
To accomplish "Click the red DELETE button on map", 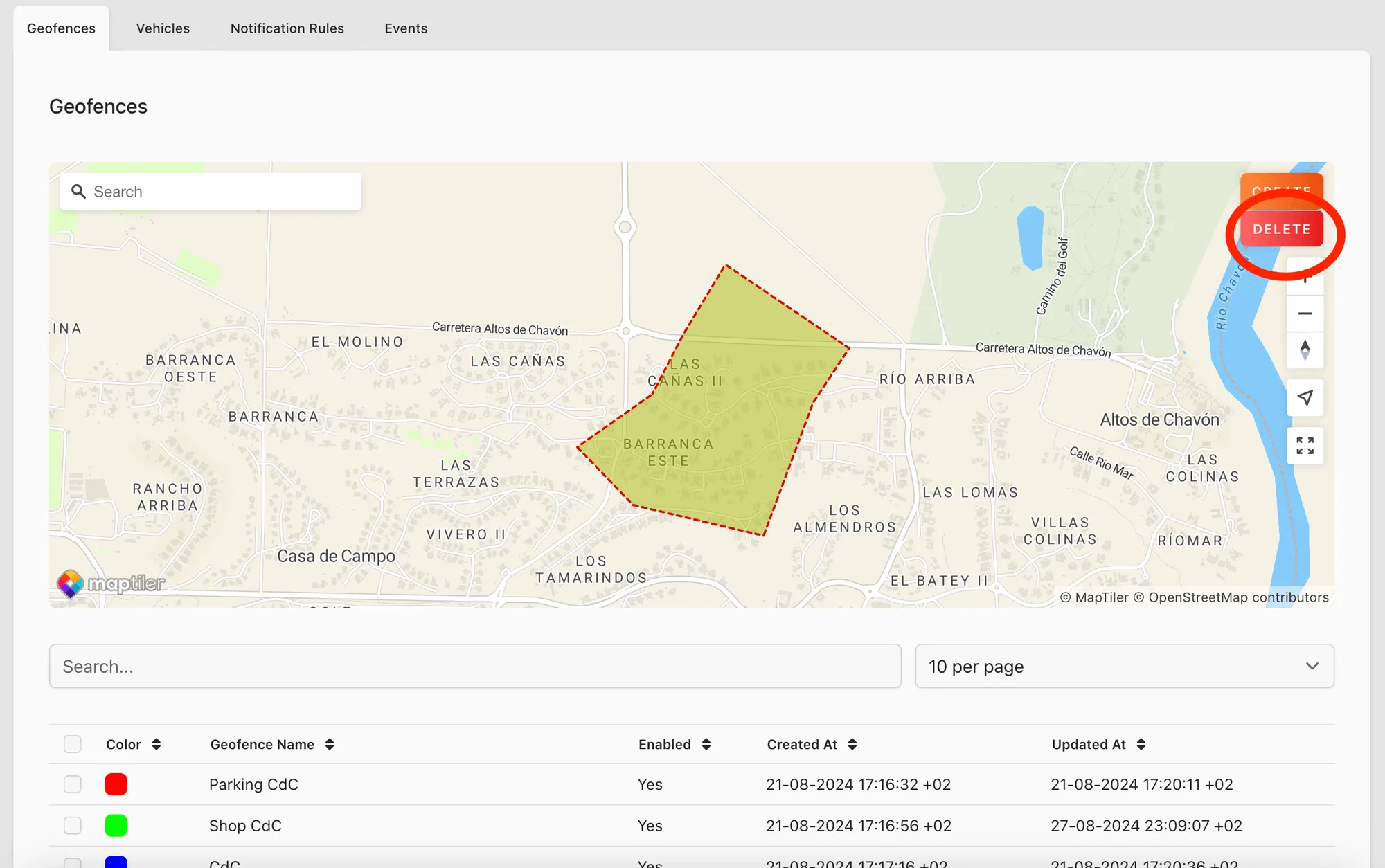I will 1282,229.
